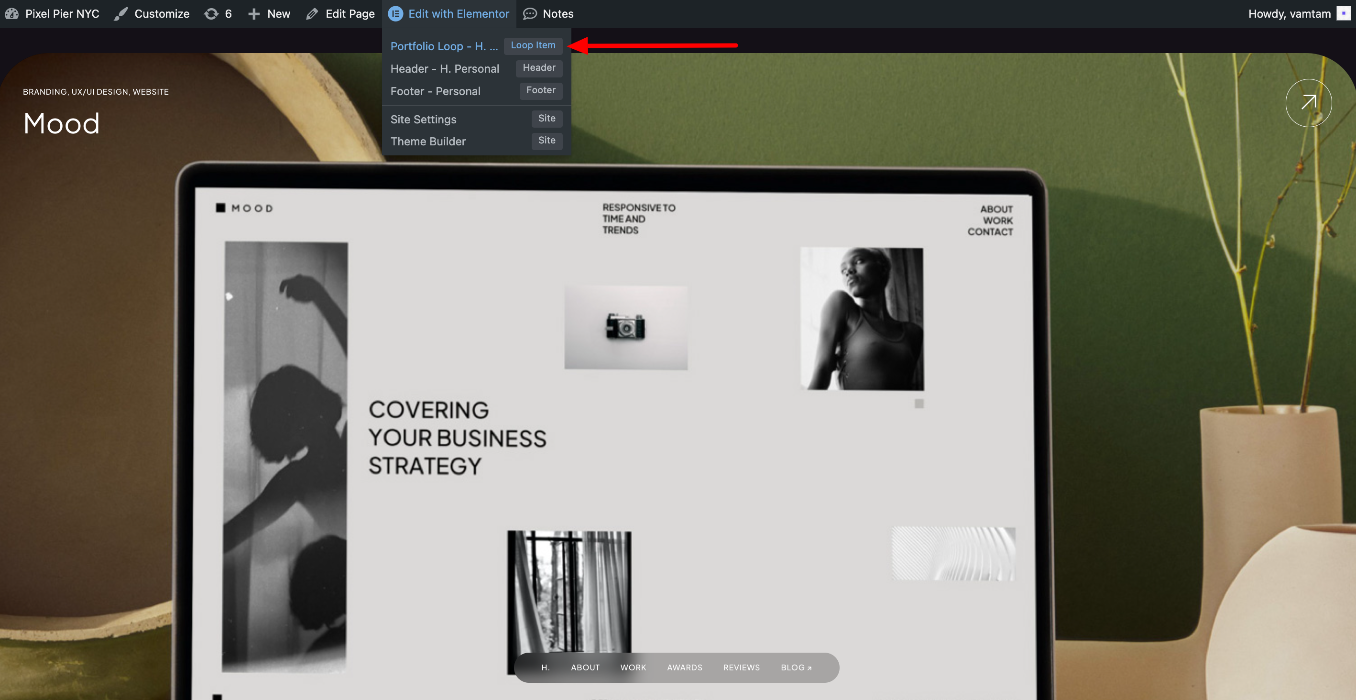Screen dimensions: 1356x700
Task: Click the camera photo thumbnail in the mockup
Action: tap(626, 327)
